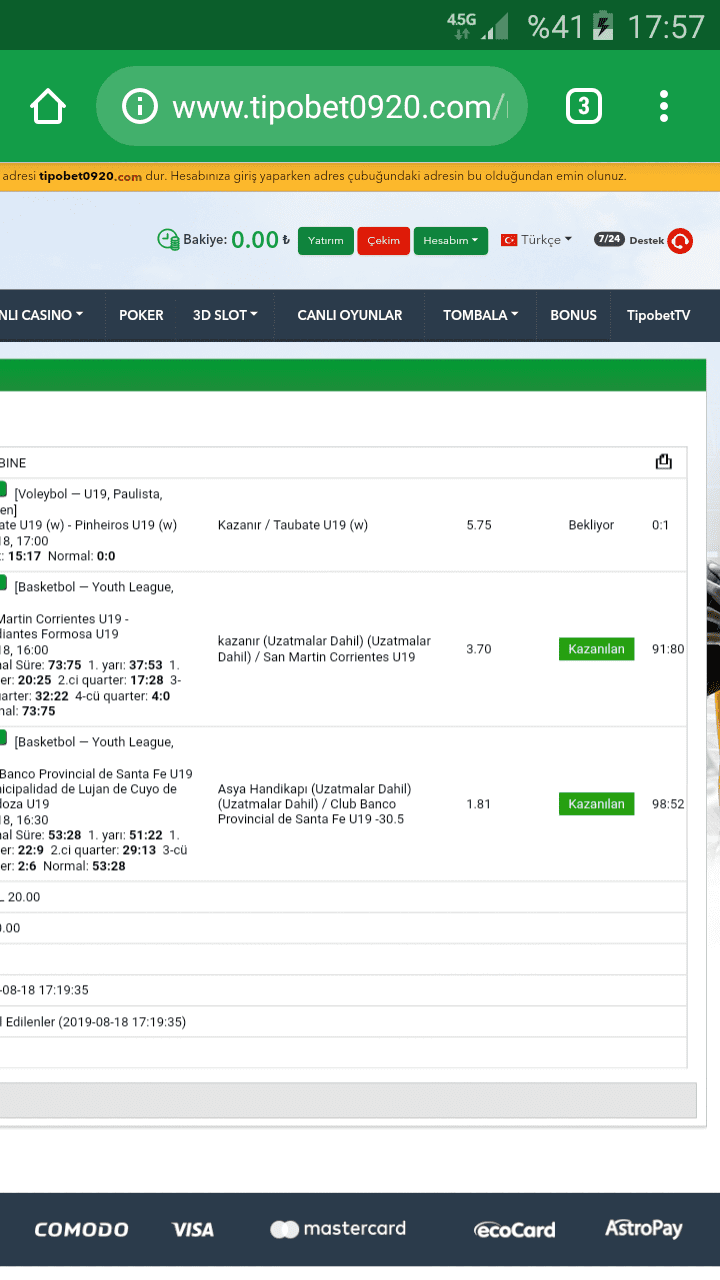Click the Bekliyor status text
This screenshot has width=720, height=1280.
[591, 525]
